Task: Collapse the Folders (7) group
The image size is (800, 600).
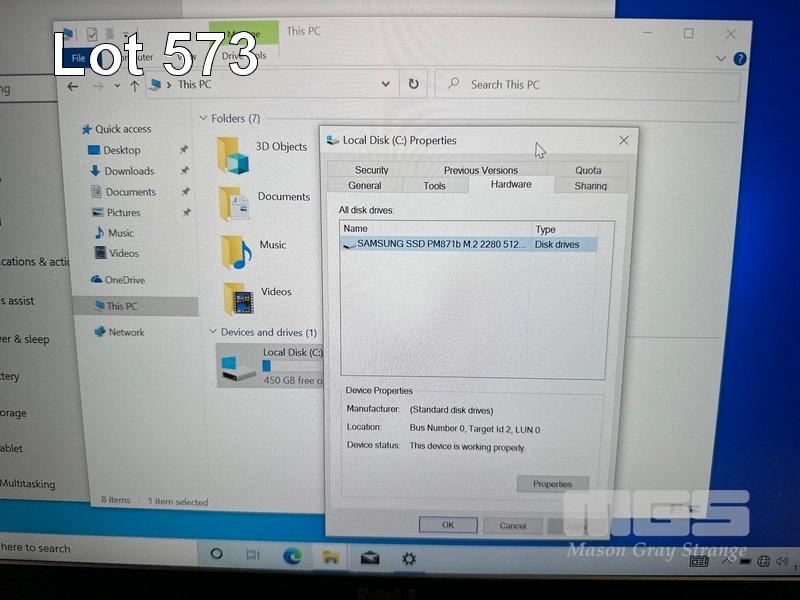Action: (x=203, y=119)
